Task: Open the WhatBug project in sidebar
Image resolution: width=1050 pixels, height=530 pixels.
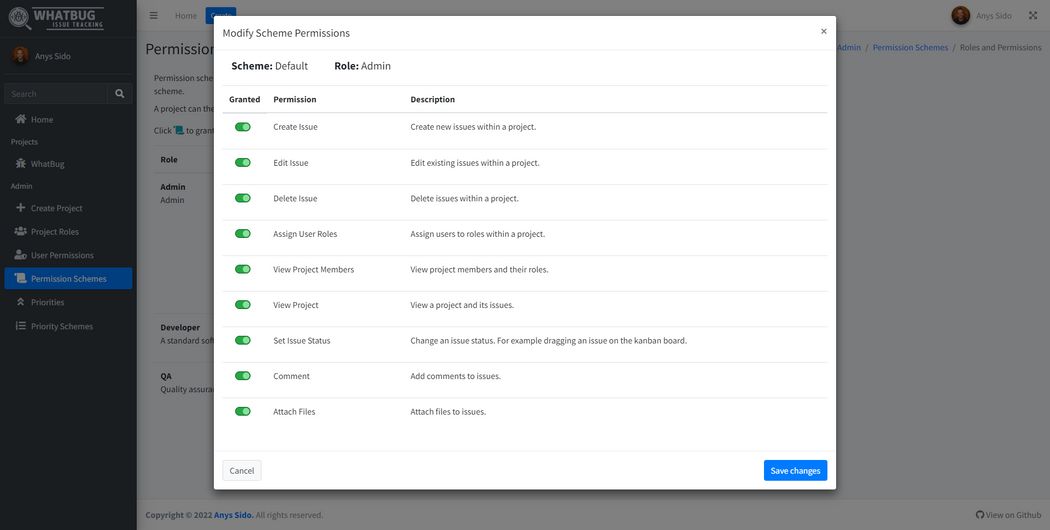Action: 47,164
